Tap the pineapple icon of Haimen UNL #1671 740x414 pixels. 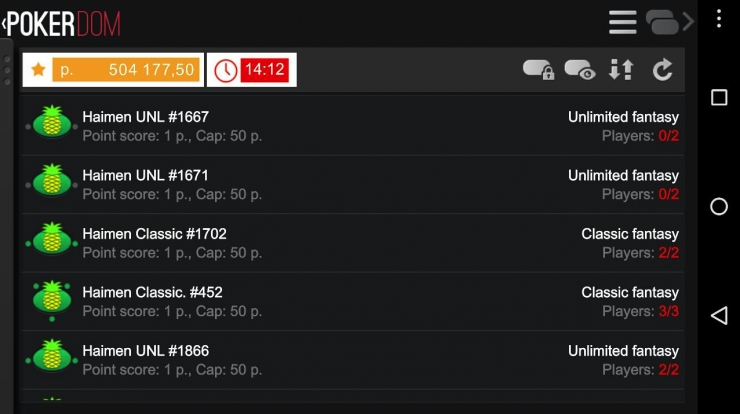pos(52,180)
